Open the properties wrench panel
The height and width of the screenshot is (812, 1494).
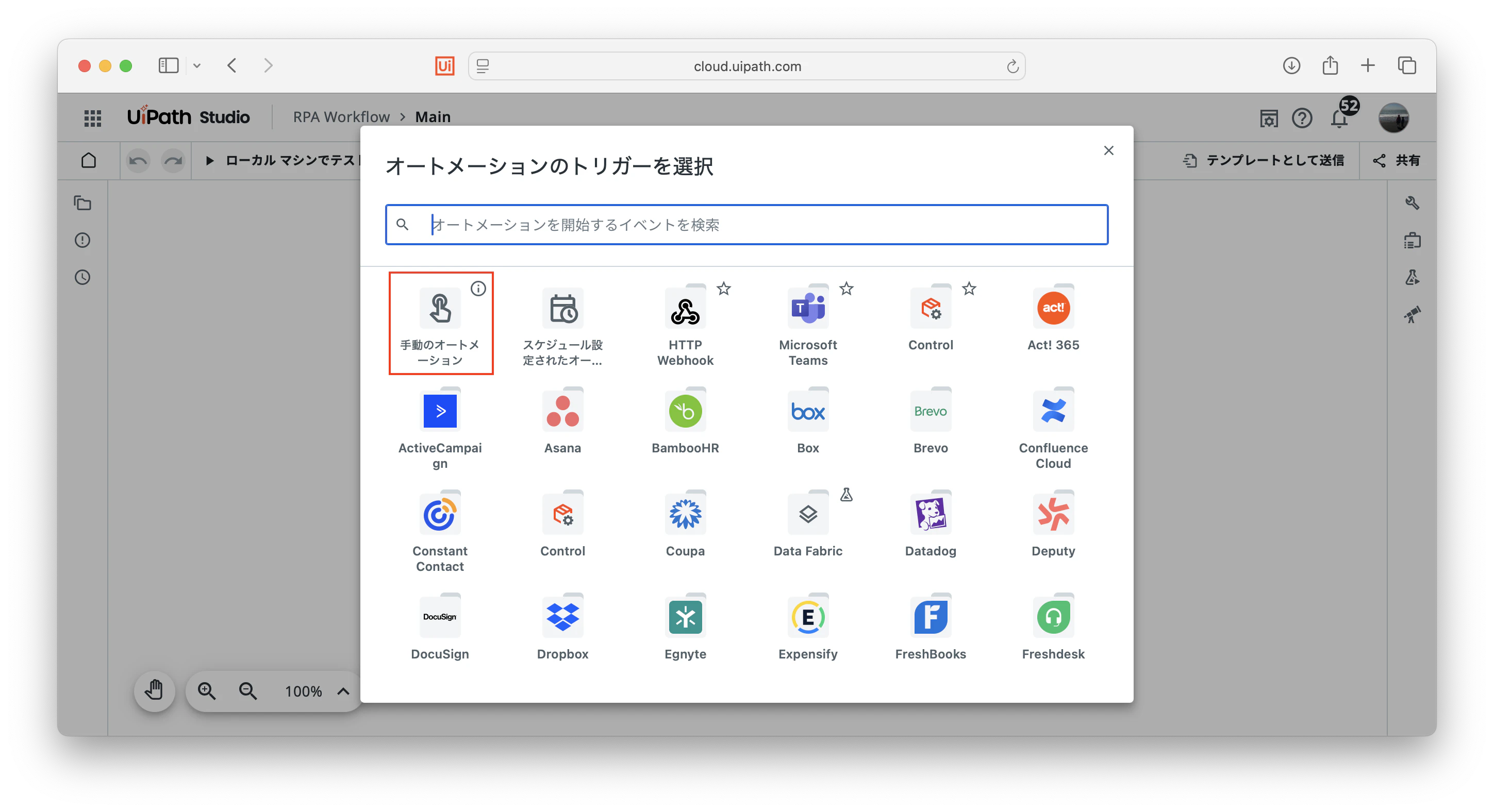point(1412,203)
